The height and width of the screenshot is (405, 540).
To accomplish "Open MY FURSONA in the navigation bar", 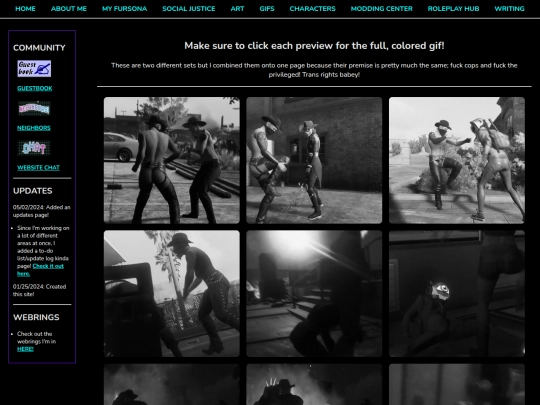I will (124, 9).
